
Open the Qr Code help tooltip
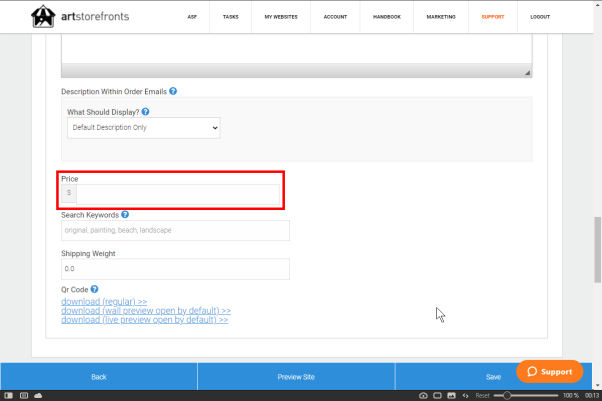click(x=94, y=289)
